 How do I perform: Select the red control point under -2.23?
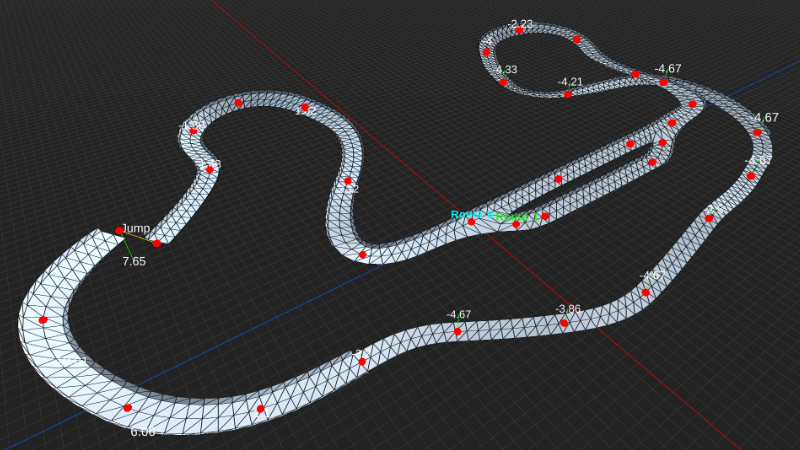[519, 30]
